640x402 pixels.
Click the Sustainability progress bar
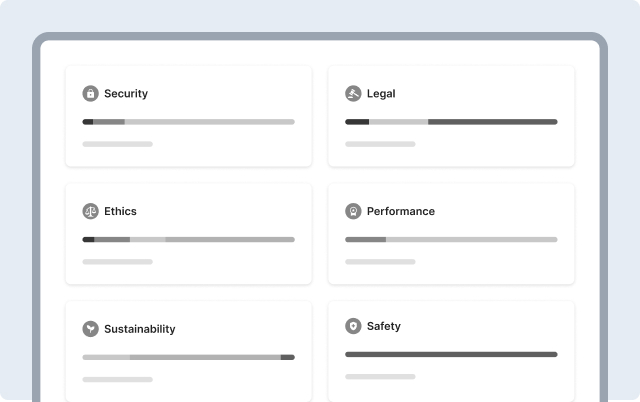click(x=189, y=357)
